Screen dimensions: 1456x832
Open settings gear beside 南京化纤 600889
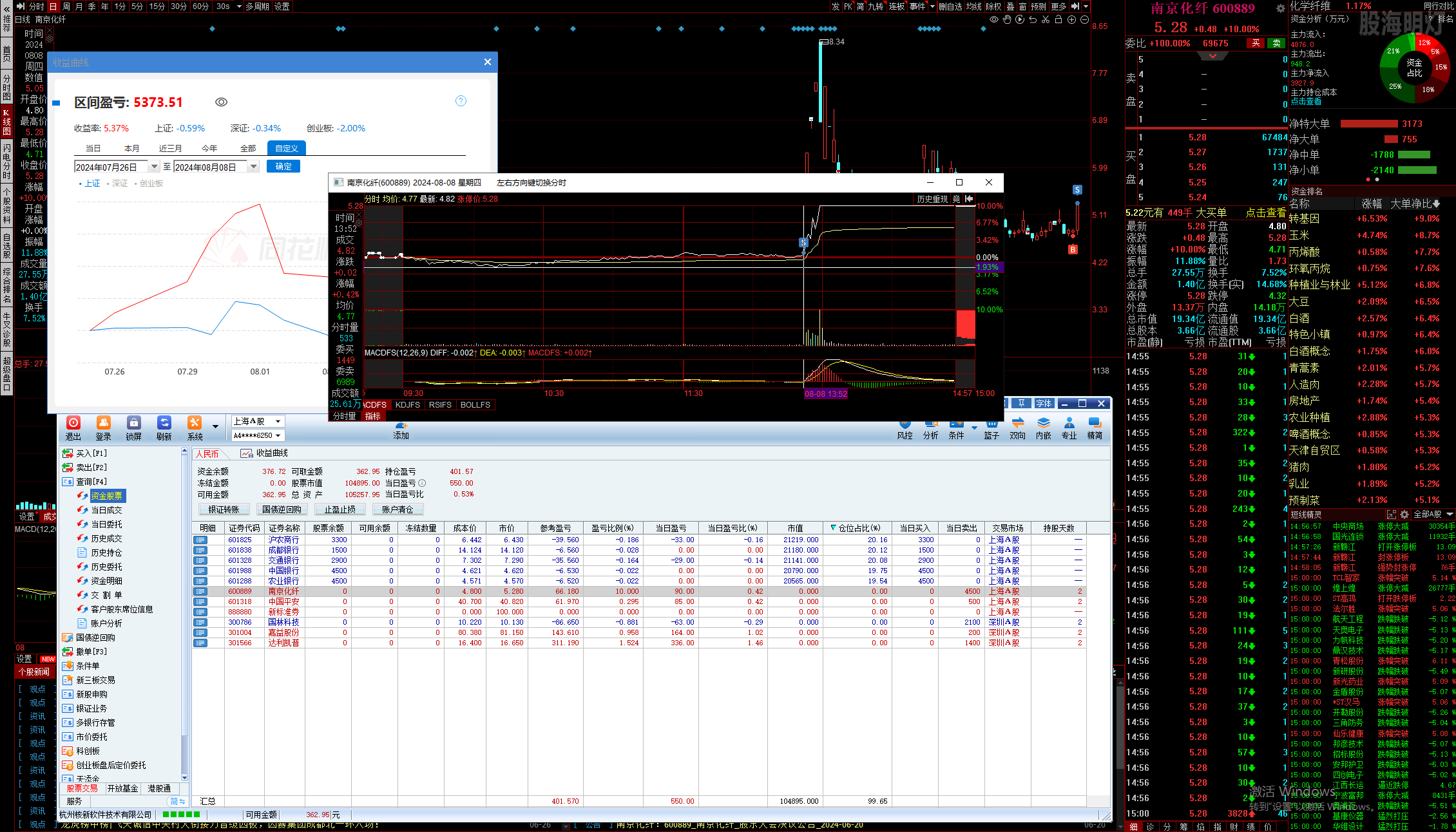[x=1280, y=8]
